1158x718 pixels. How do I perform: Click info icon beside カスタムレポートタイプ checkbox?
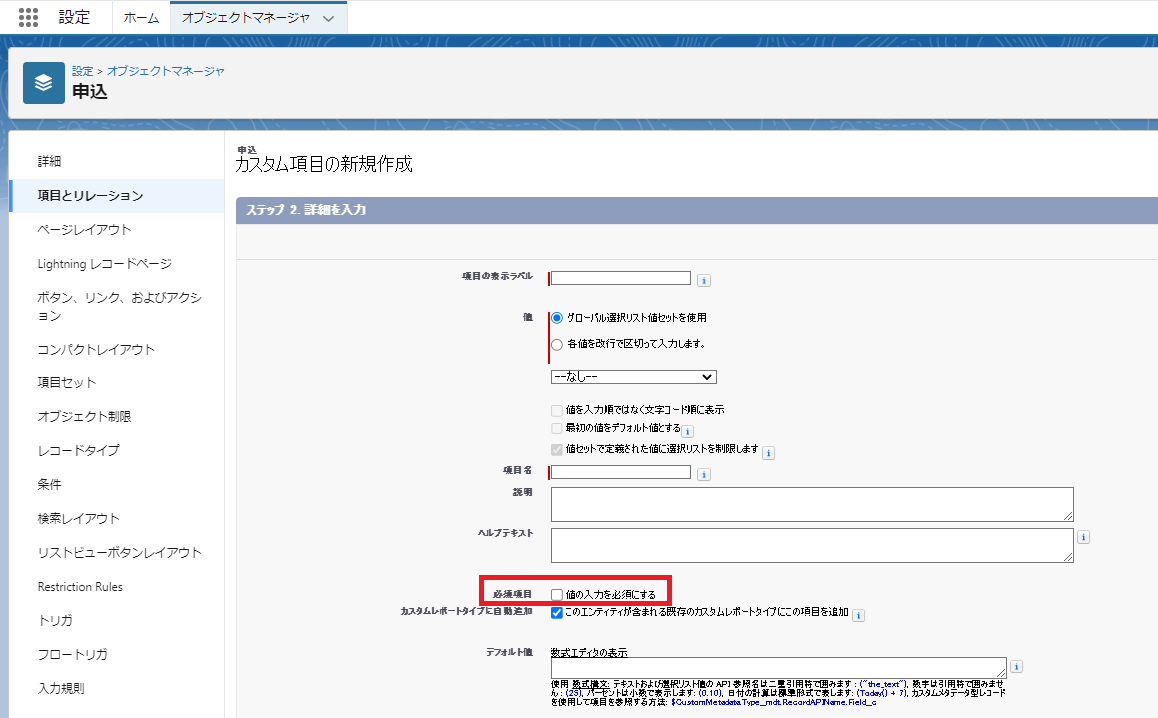(x=858, y=615)
